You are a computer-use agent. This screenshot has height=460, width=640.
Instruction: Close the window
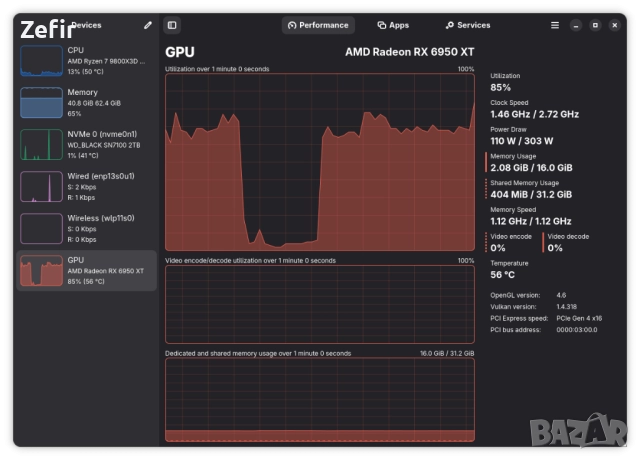point(615,25)
